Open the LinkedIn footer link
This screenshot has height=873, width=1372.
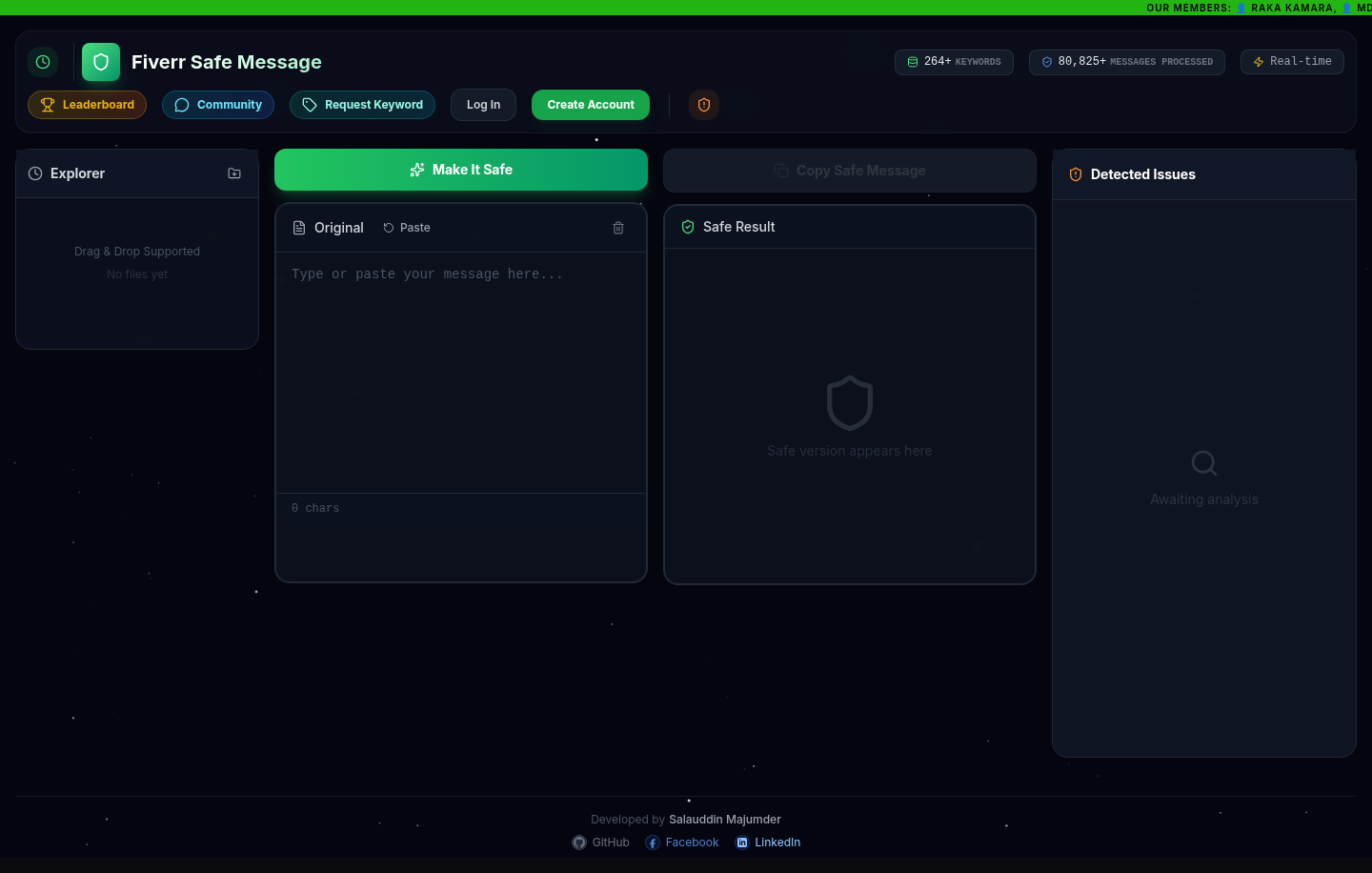pos(768,843)
